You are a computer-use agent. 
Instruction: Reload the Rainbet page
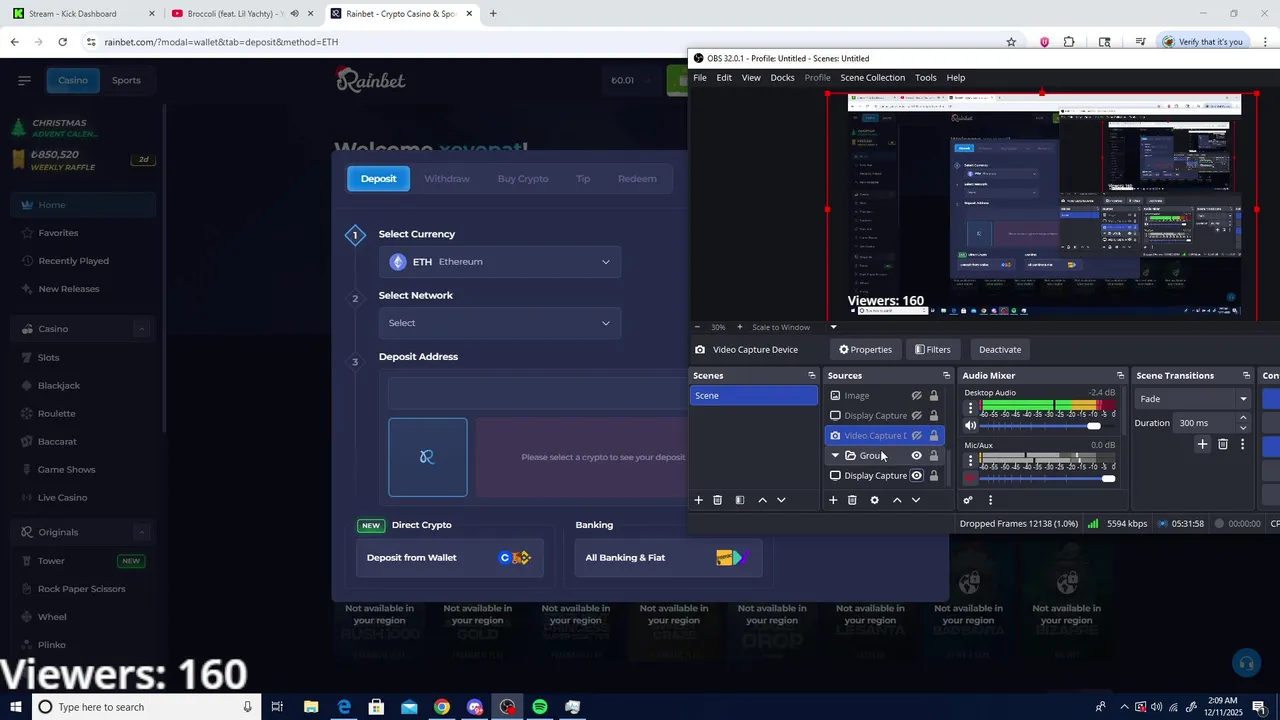click(x=62, y=42)
